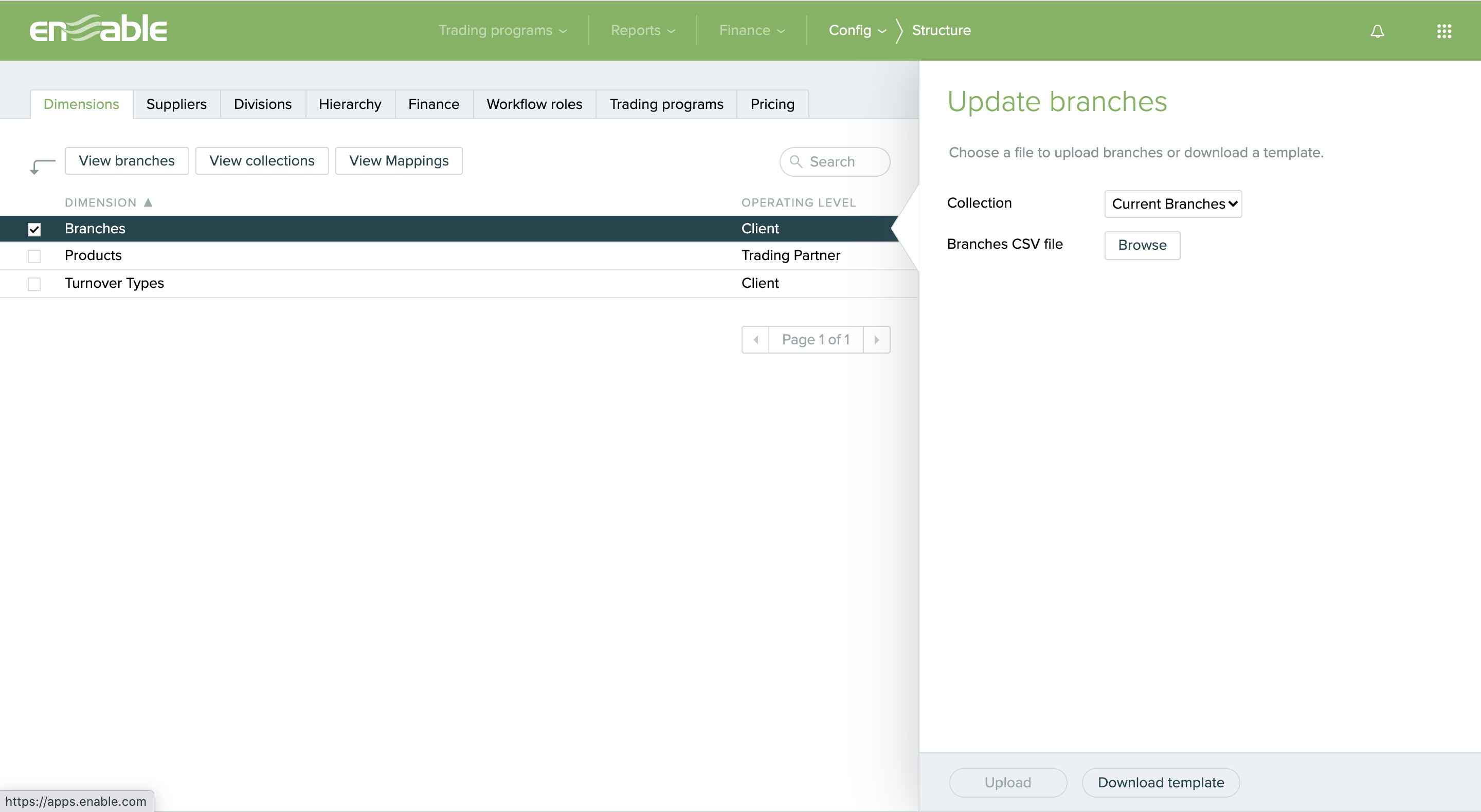Click the Download template button
The width and height of the screenshot is (1481, 812).
[x=1161, y=782]
